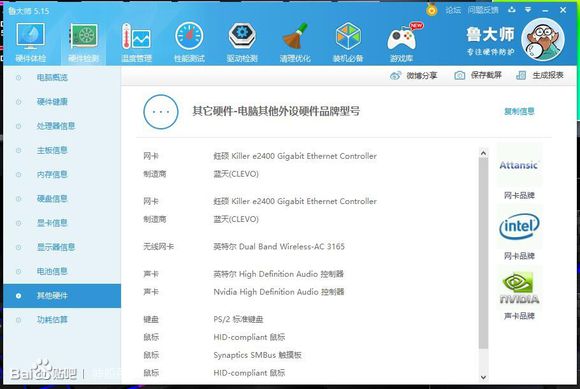Click 微博分享 share button text
This screenshot has height=389, width=580.
click(x=422, y=76)
